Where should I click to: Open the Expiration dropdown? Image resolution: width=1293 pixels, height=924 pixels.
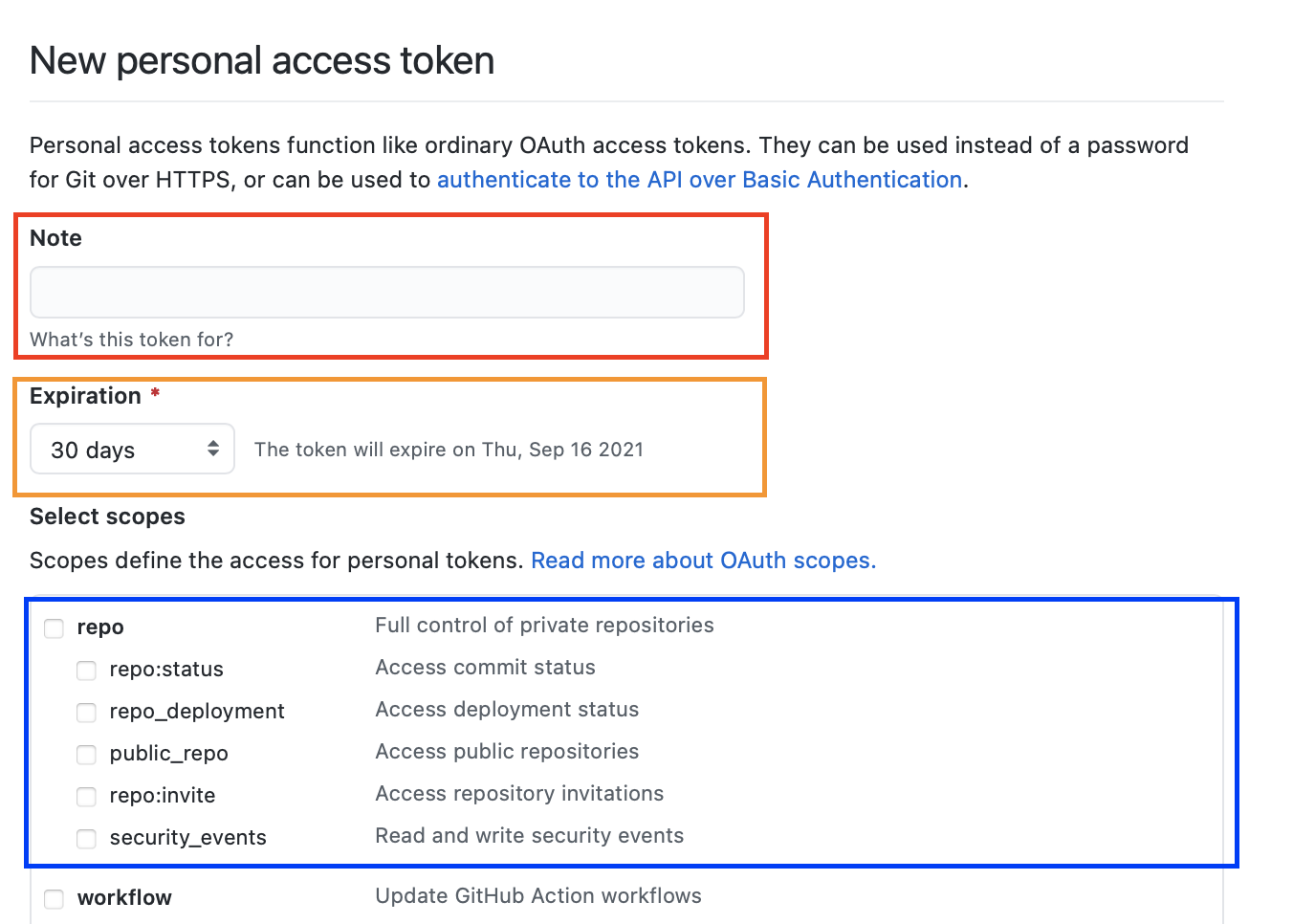pos(131,449)
